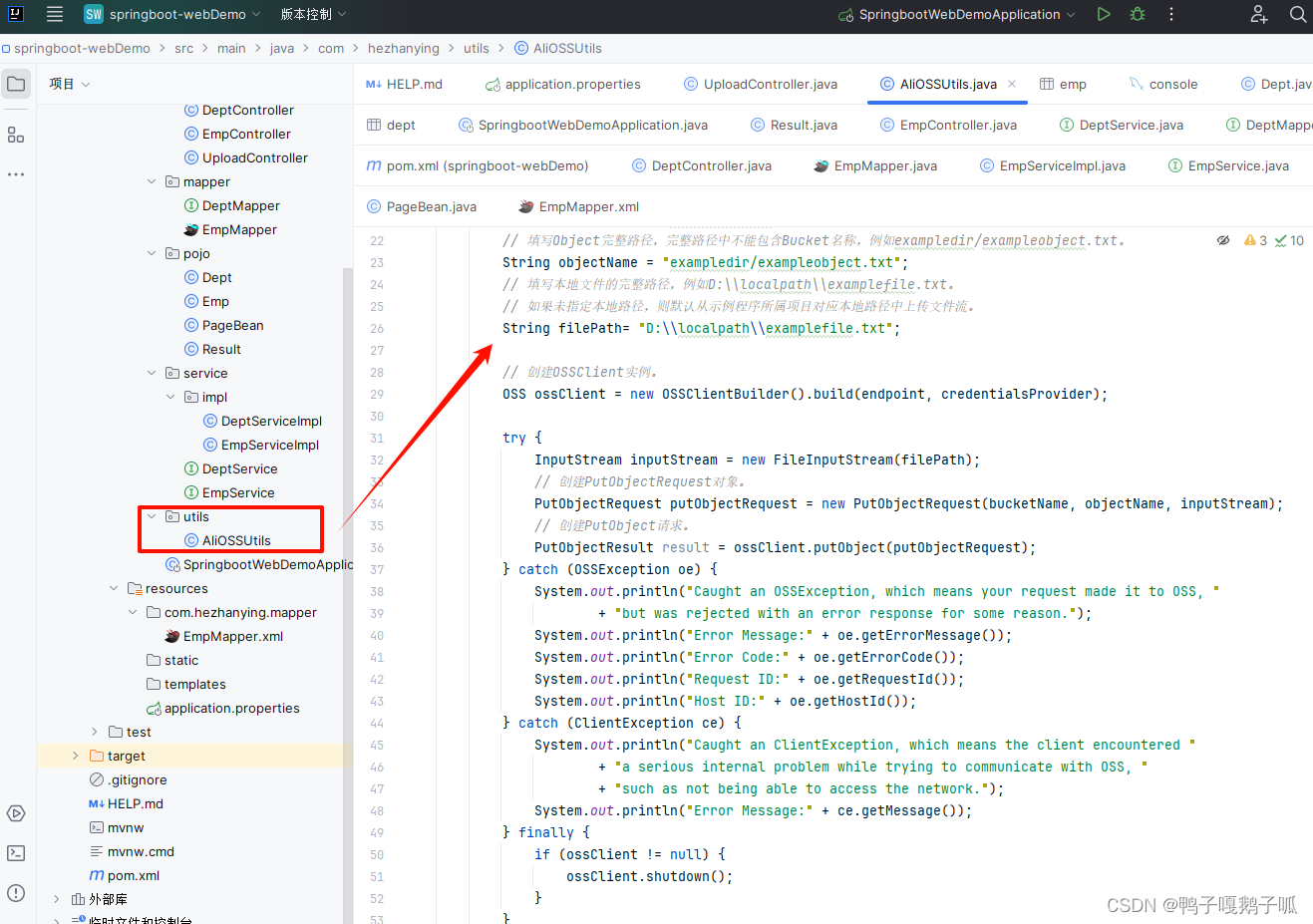The height and width of the screenshot is (924, 1313).
Task: Open the Problems tool window icon
Action: [x=16, y=893]
